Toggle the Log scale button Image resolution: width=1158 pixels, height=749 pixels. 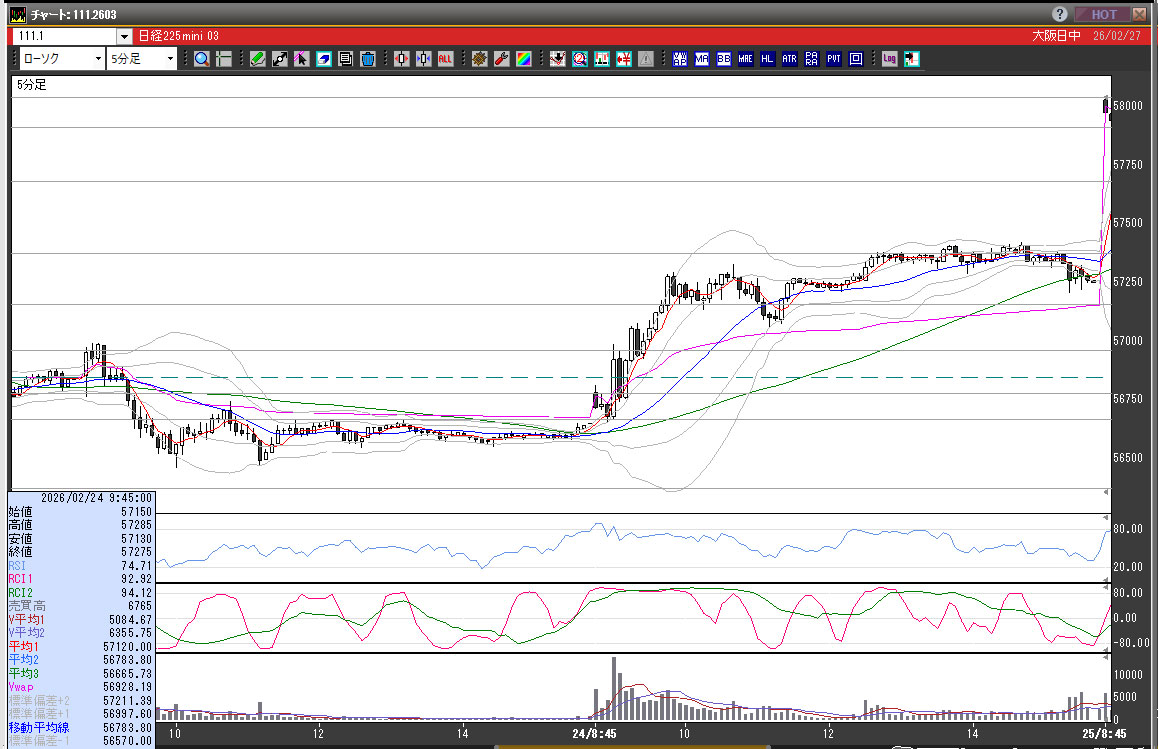coord(889,59)
